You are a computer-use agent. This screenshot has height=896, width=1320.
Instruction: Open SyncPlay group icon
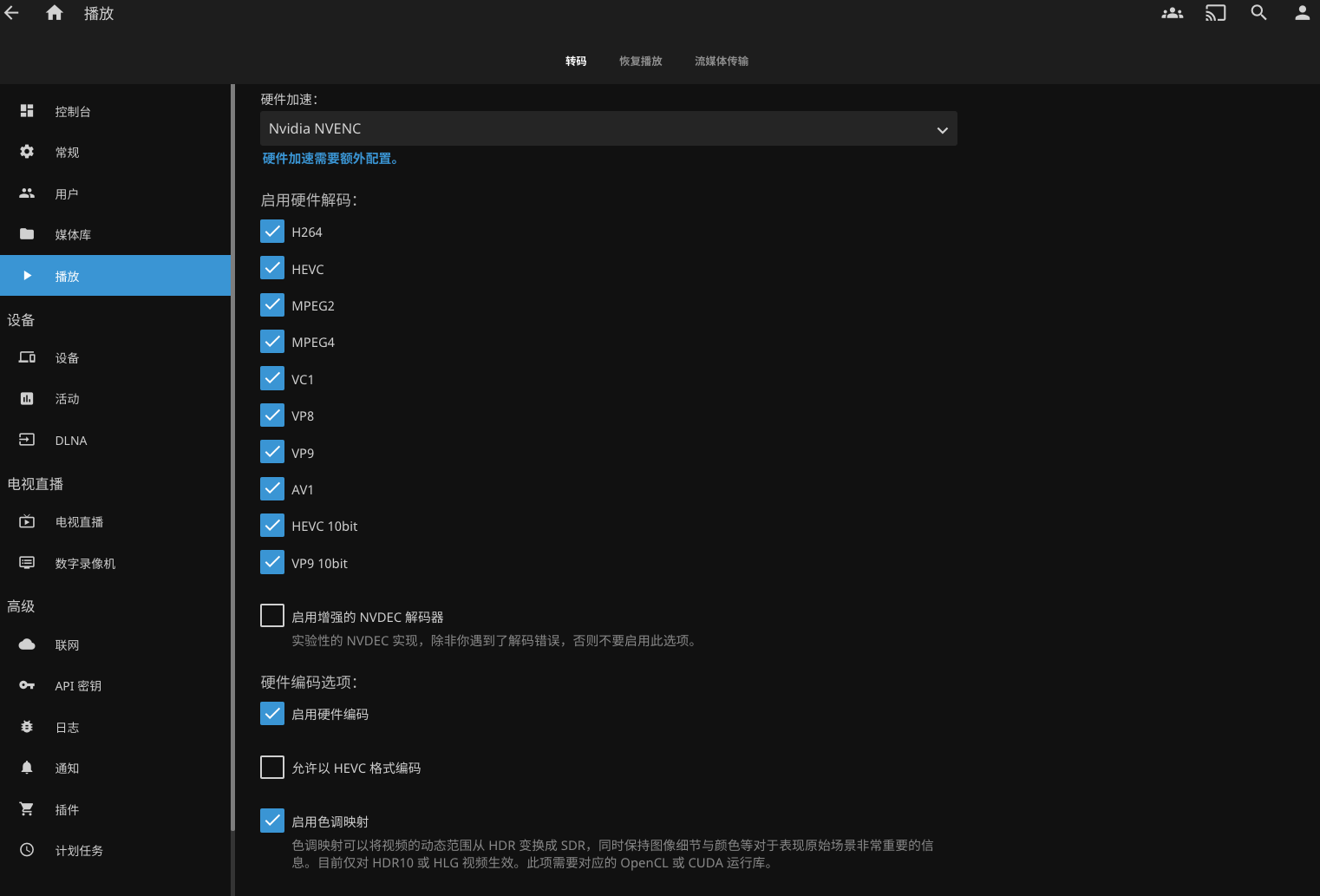[1173, 13]
